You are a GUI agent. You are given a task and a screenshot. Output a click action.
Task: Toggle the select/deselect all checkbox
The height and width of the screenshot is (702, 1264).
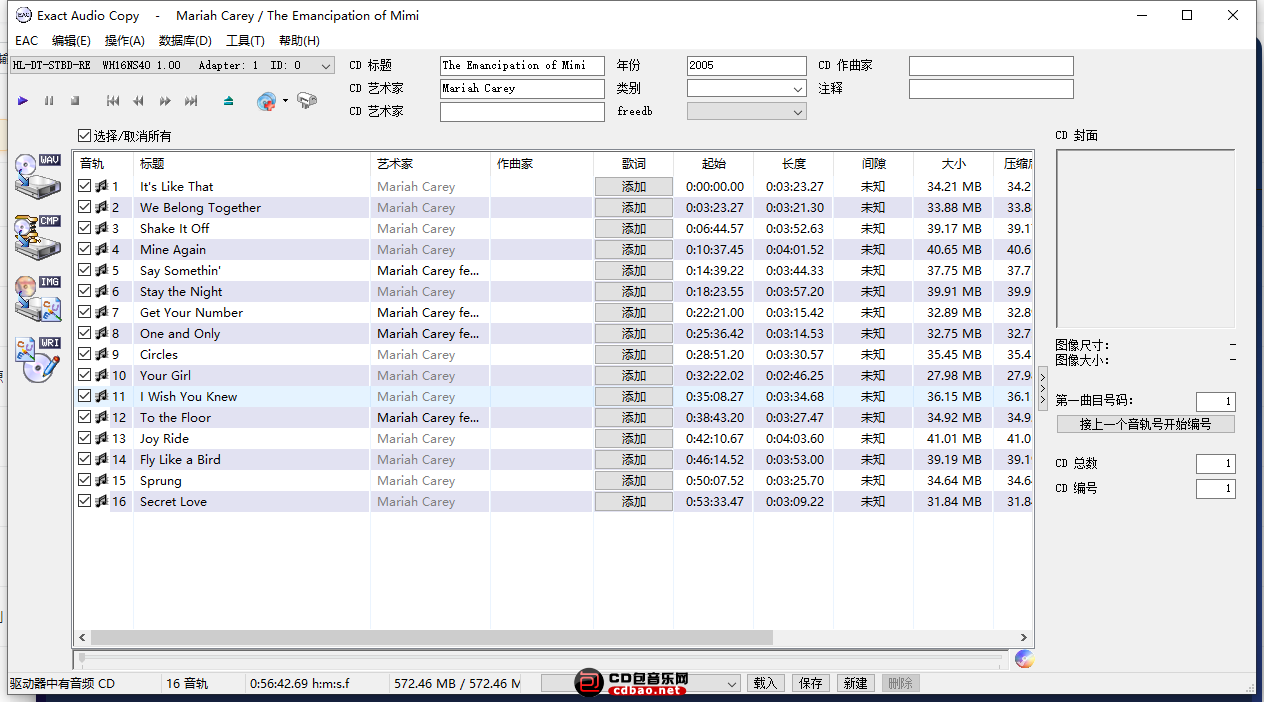pos(84,136)
